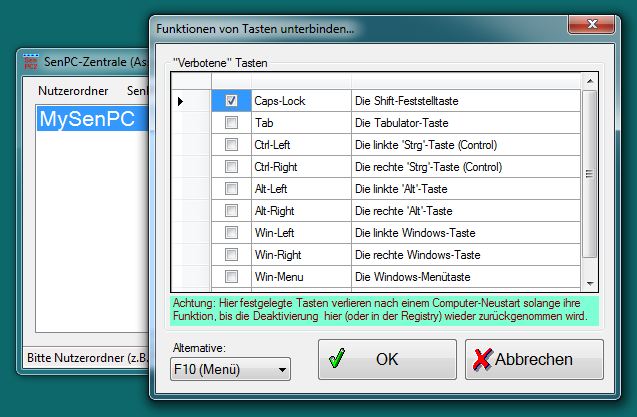The width and height of the screenshot is (637, 417).
Task: Open the Alternative F10 (Menü) dropdown
Action: [x=282, y=371]
